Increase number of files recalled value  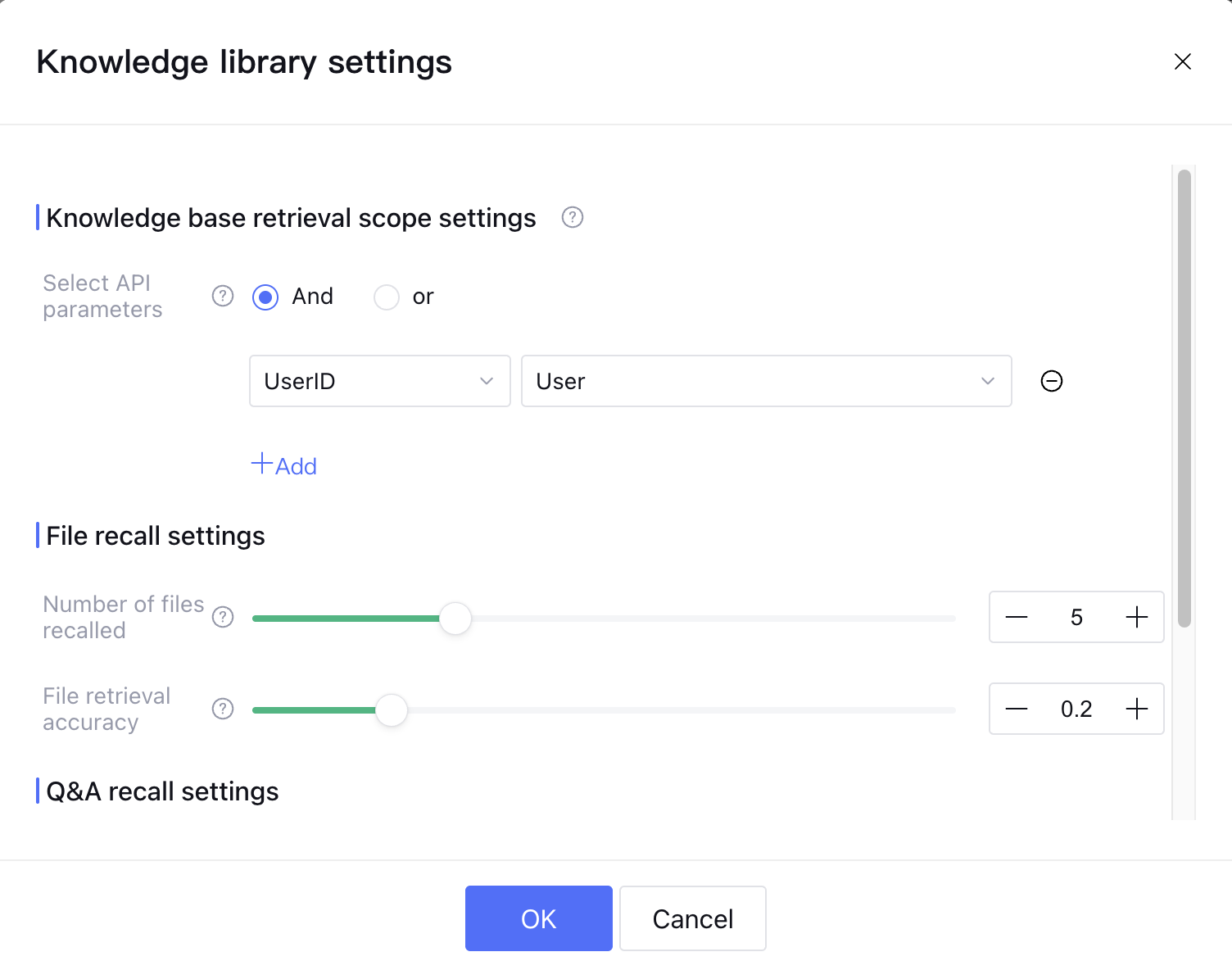[x=1137, y=617]
